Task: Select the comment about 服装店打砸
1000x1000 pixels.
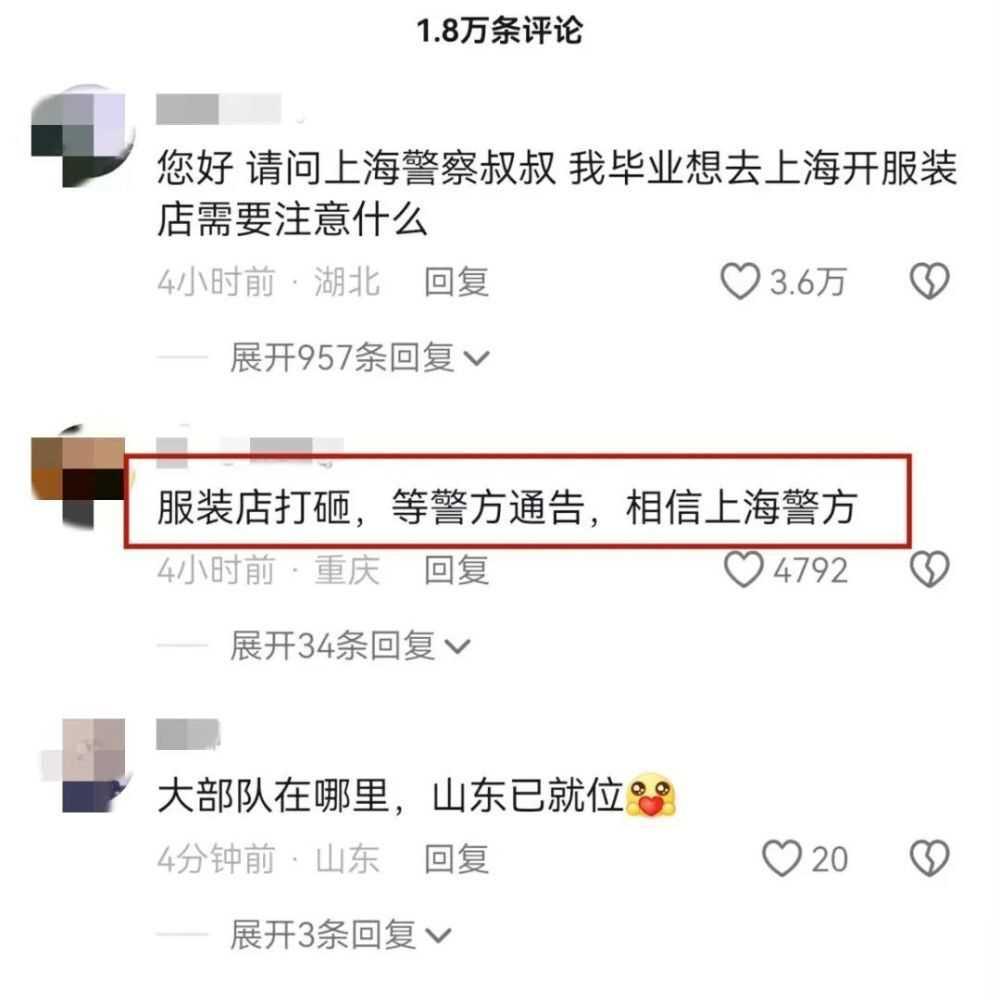Action: [507, 508]
